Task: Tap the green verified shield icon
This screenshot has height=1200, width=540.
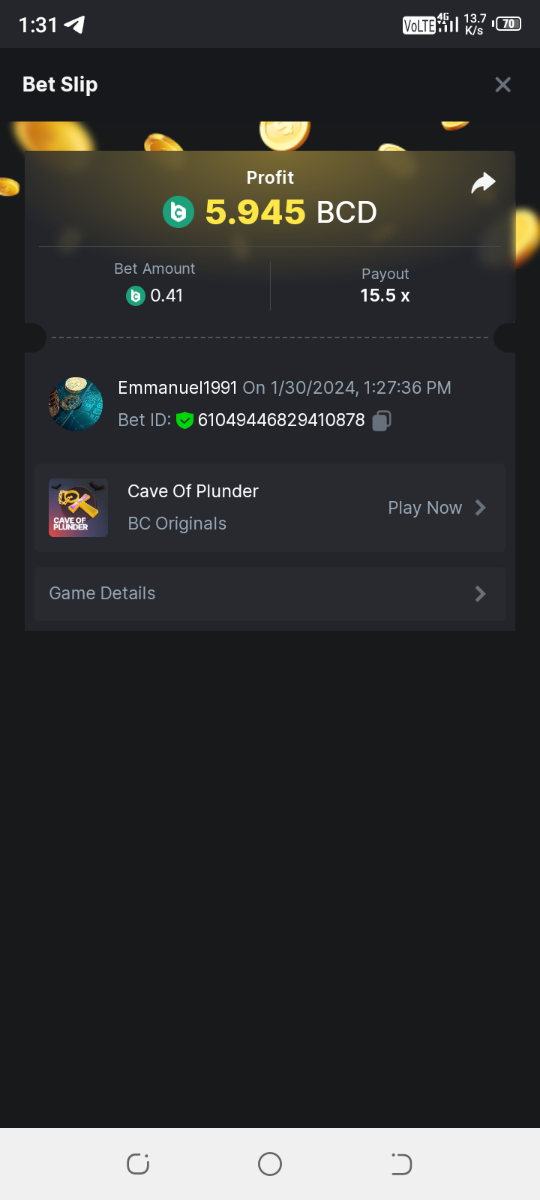Action: tap(184, 421)
